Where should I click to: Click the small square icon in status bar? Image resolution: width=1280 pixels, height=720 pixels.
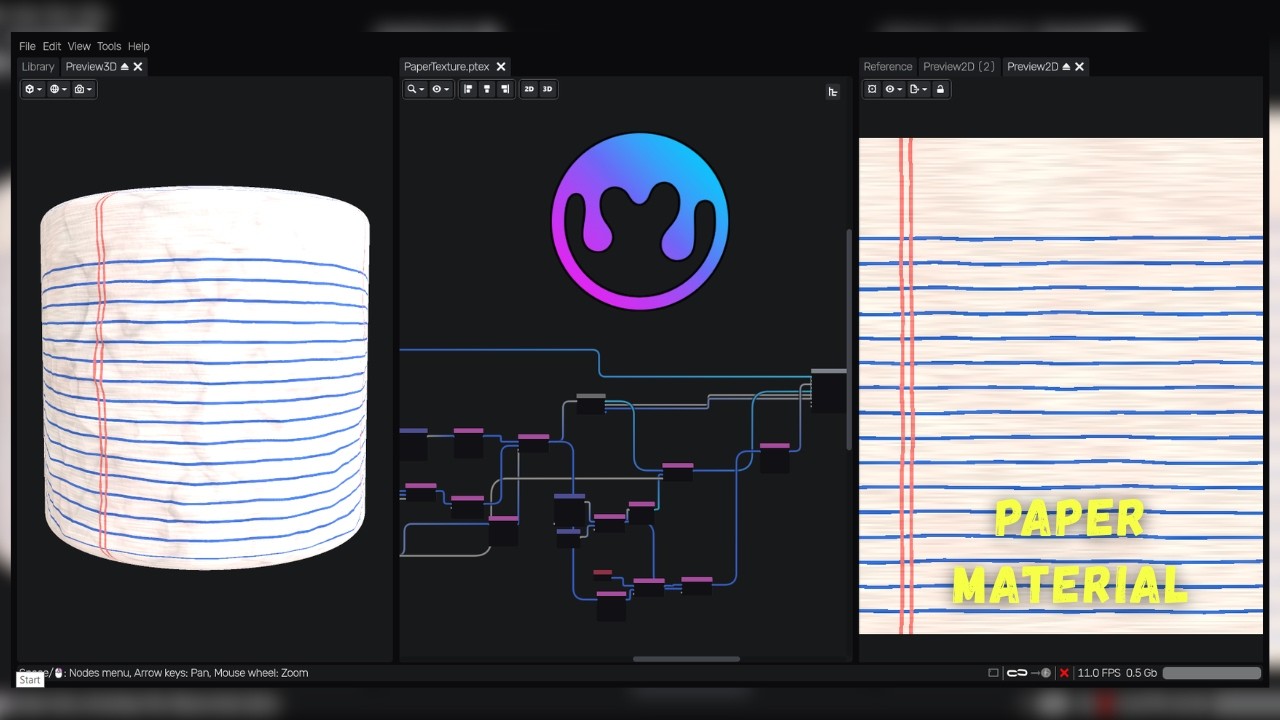point(993,673)
